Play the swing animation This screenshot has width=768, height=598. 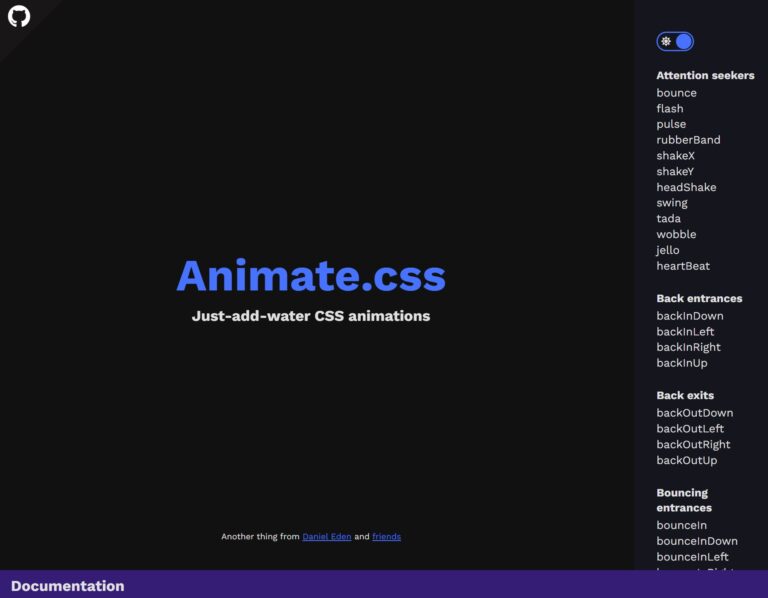coord(672,203)
